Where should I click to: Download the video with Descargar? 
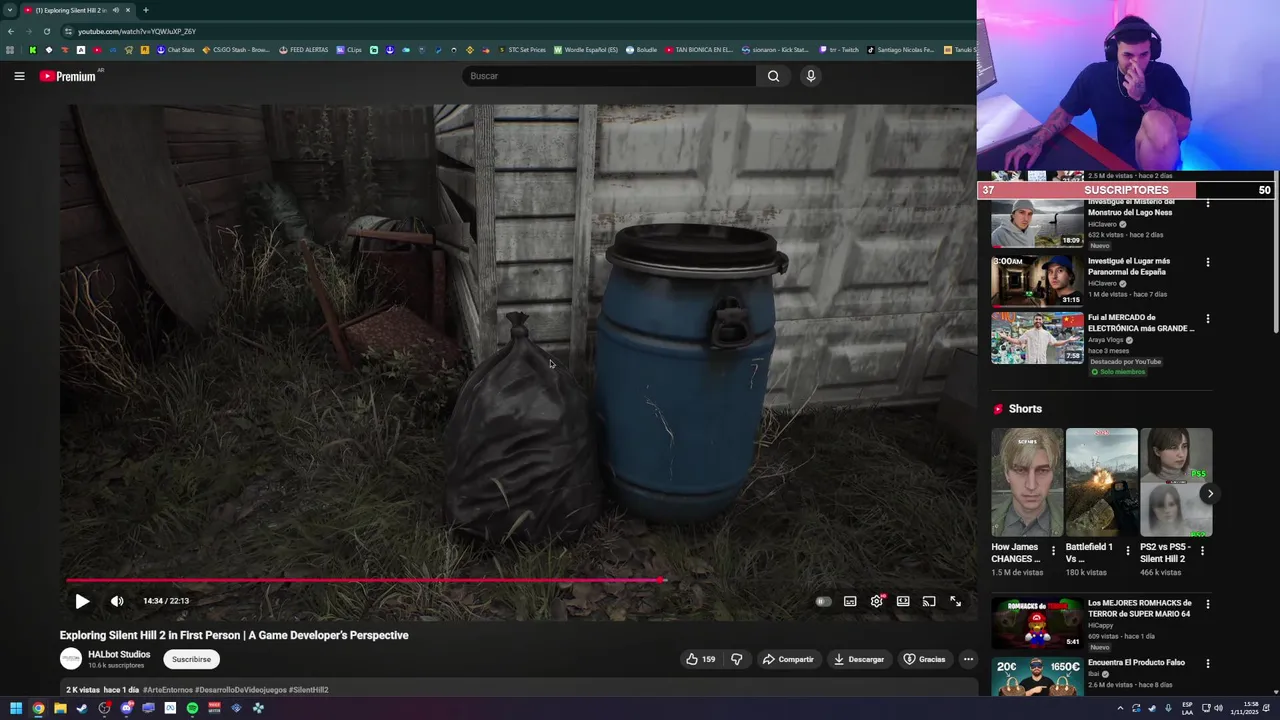(x=858, y=659)
